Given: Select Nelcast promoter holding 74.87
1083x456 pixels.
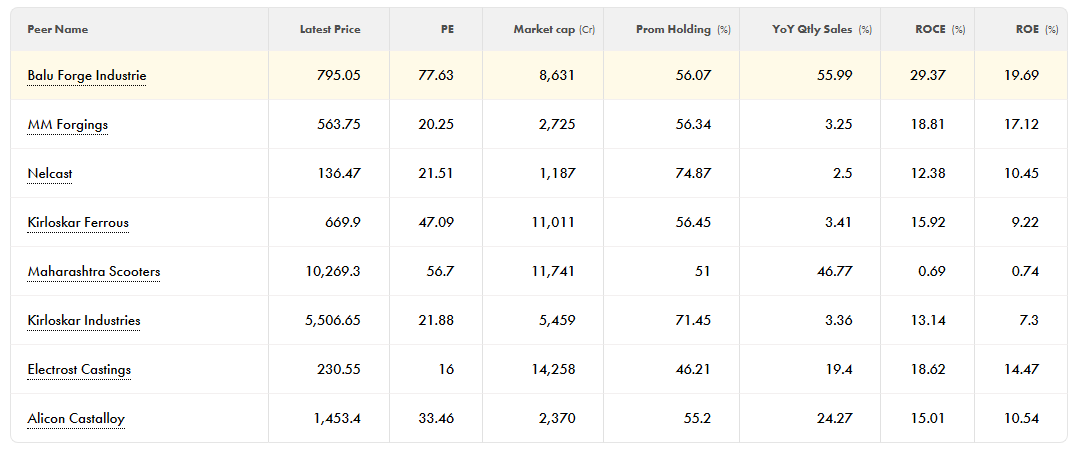Looking at the screenshot, I should [693, 173].
